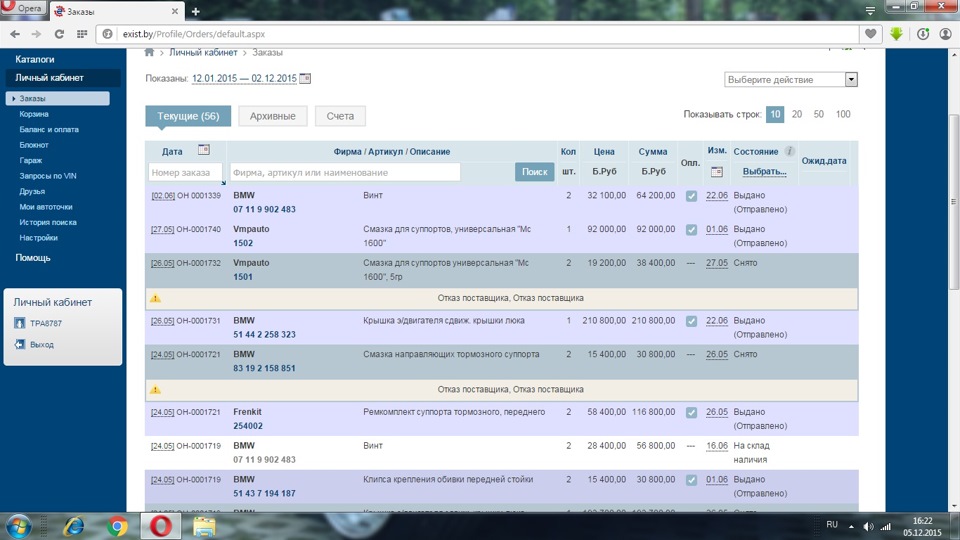Click warning icon under order ОН-0001732
This screenshot has width=960, height=540.
point(156,298)
